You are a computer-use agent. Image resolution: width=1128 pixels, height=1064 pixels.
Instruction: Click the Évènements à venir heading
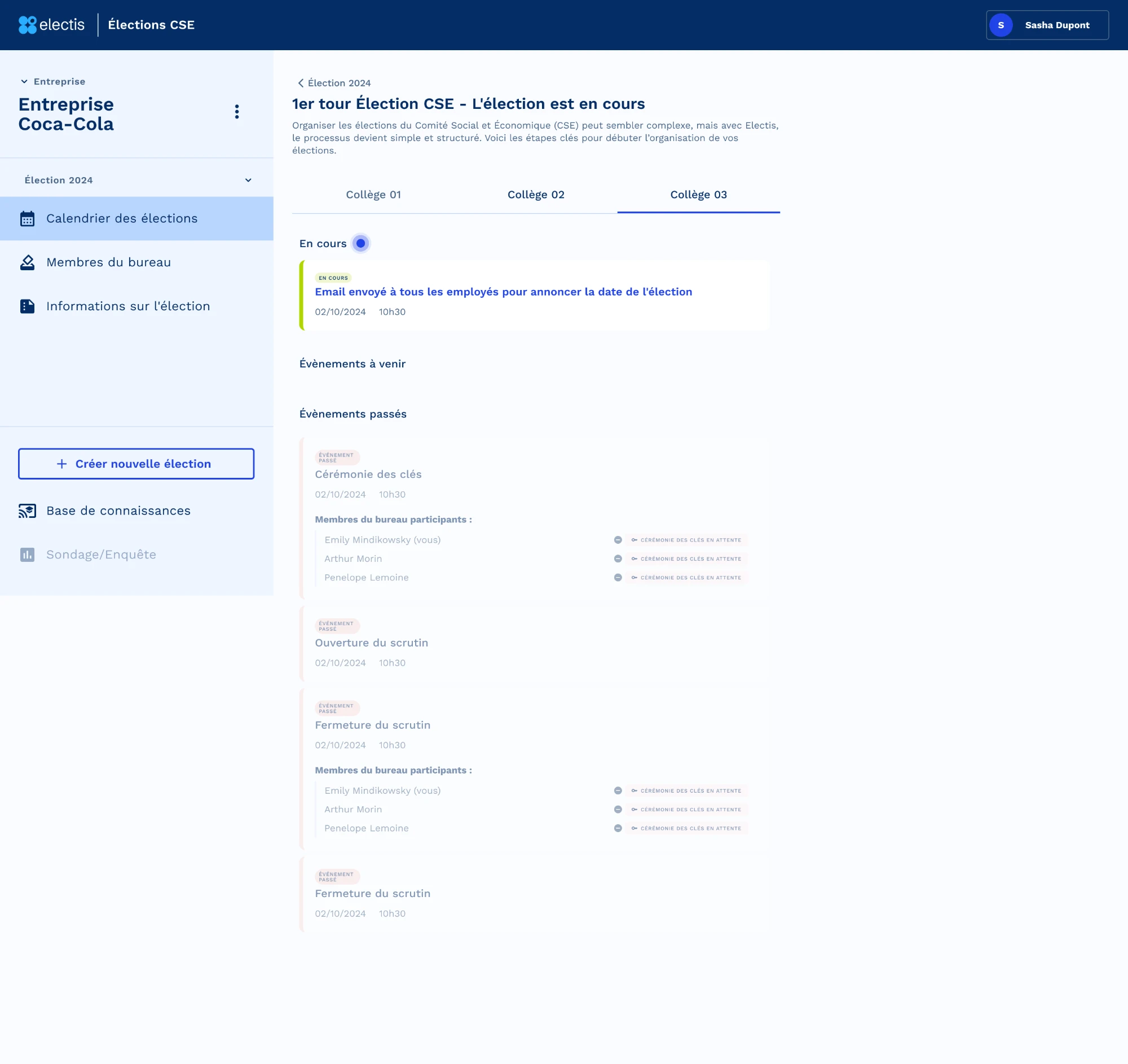pos(352,364)
